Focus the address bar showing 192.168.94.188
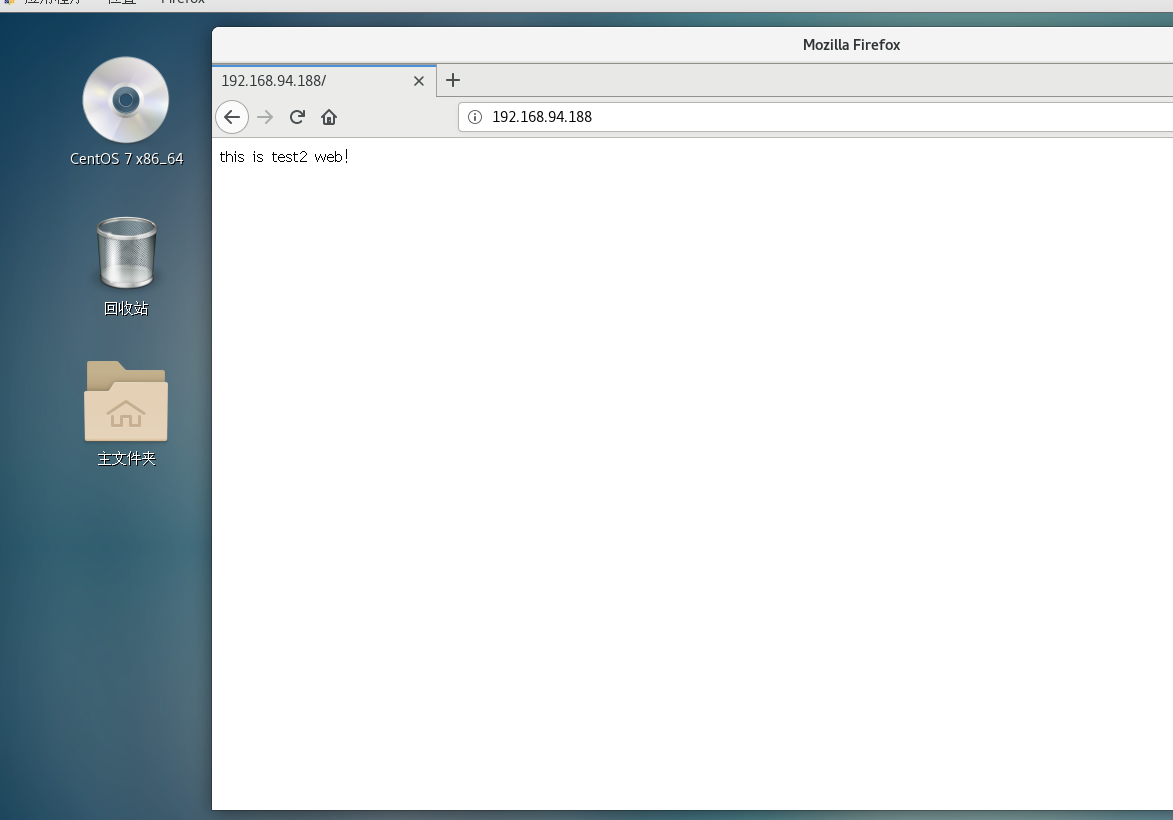This screenshot has width=1173, height=820. click(x=815, y=117)
